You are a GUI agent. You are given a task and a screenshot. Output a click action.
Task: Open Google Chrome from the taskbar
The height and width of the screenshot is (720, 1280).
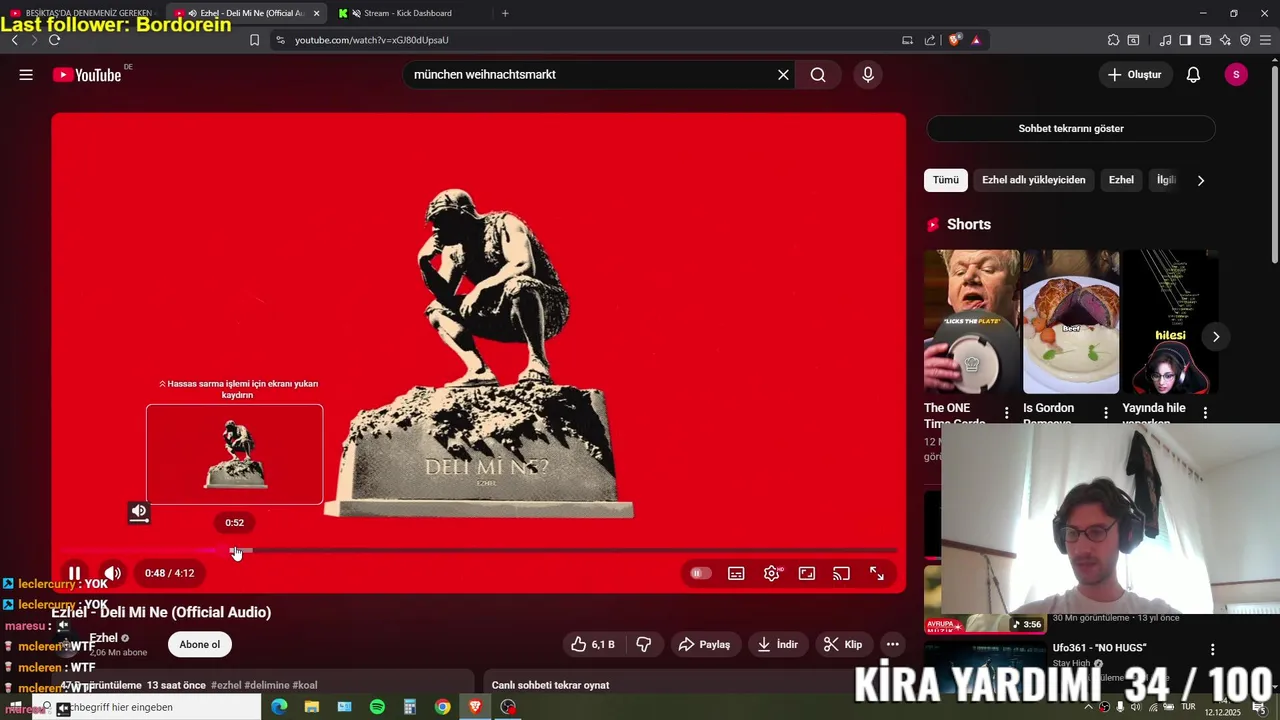coord(442,707)
